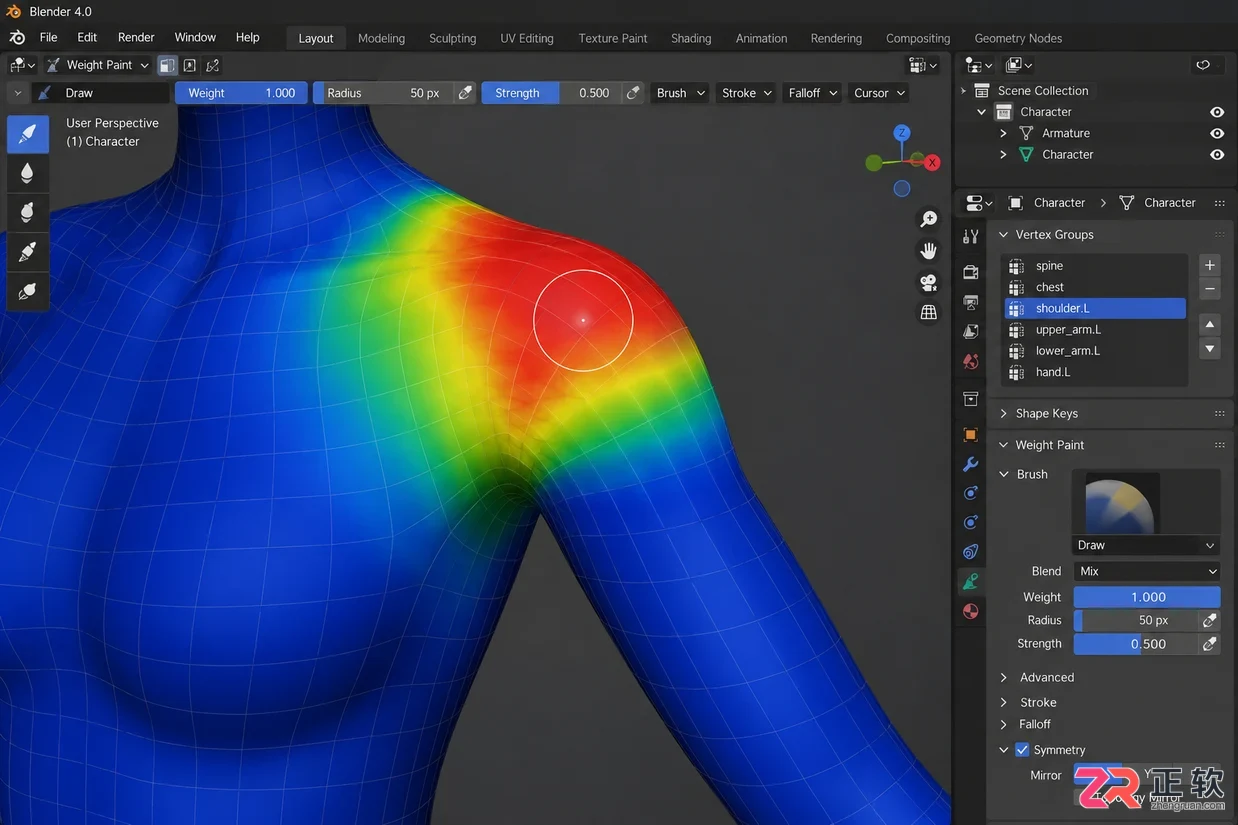Uncheck the Symmetry checkbox

click(x=1022, y=750)
